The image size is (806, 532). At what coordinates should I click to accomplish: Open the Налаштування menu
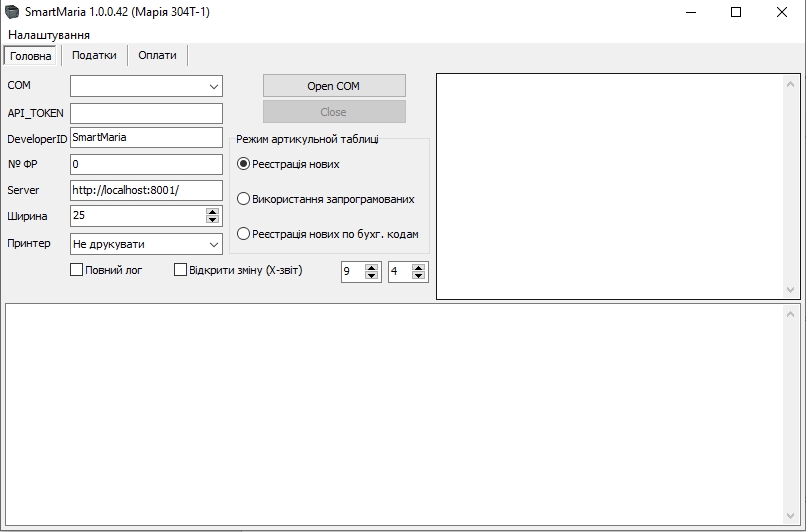pos(42,35)
